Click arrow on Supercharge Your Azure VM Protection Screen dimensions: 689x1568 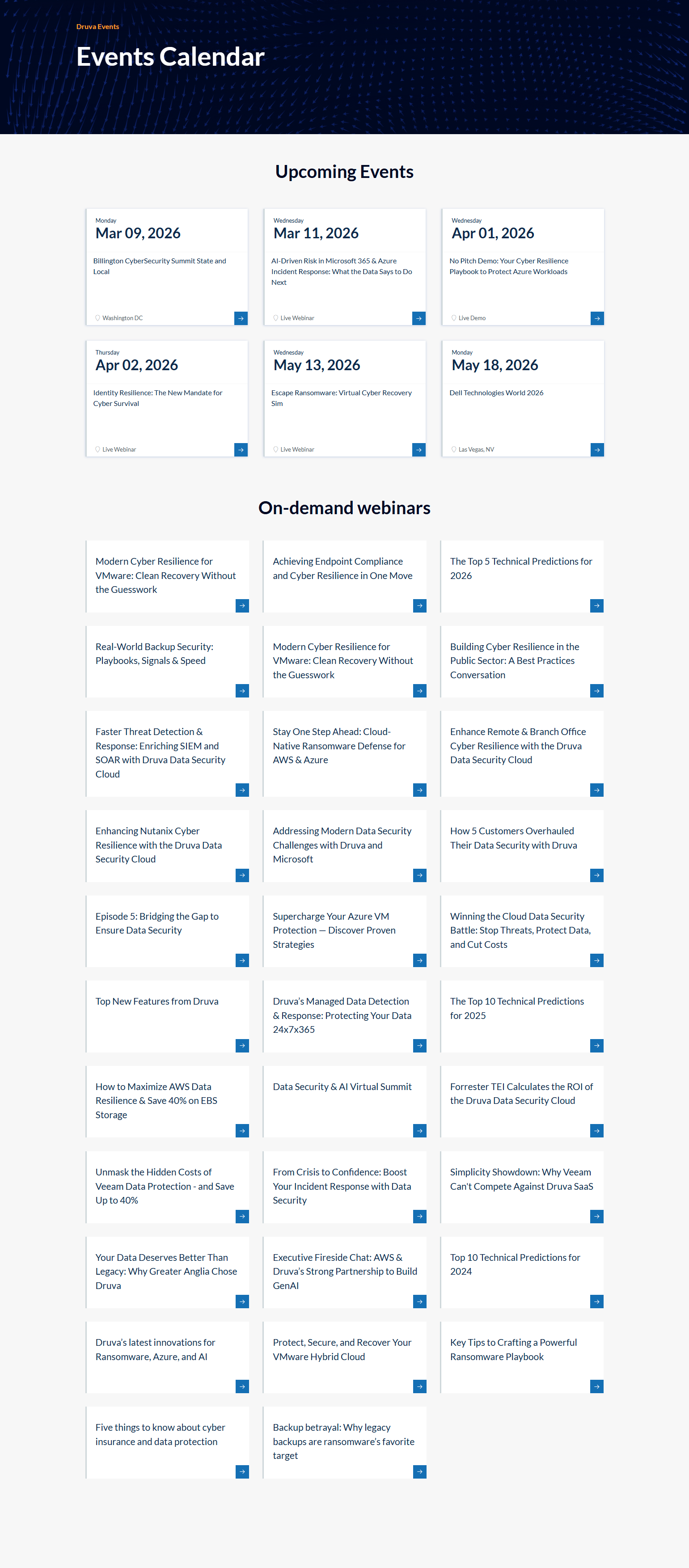pyautogui.click(x=419, y=960)
